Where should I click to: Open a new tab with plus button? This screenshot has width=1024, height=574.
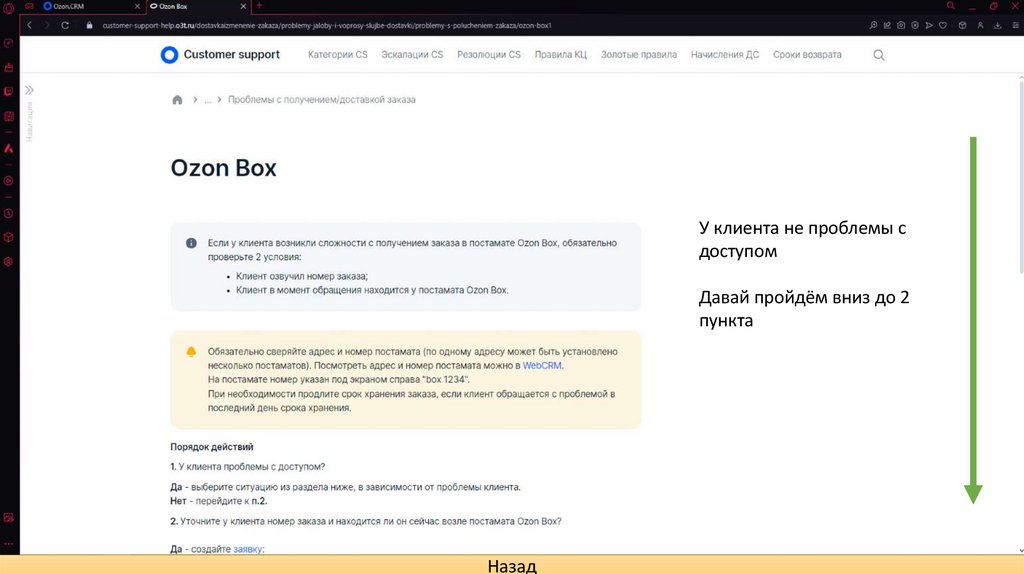[x=259, y=6]
